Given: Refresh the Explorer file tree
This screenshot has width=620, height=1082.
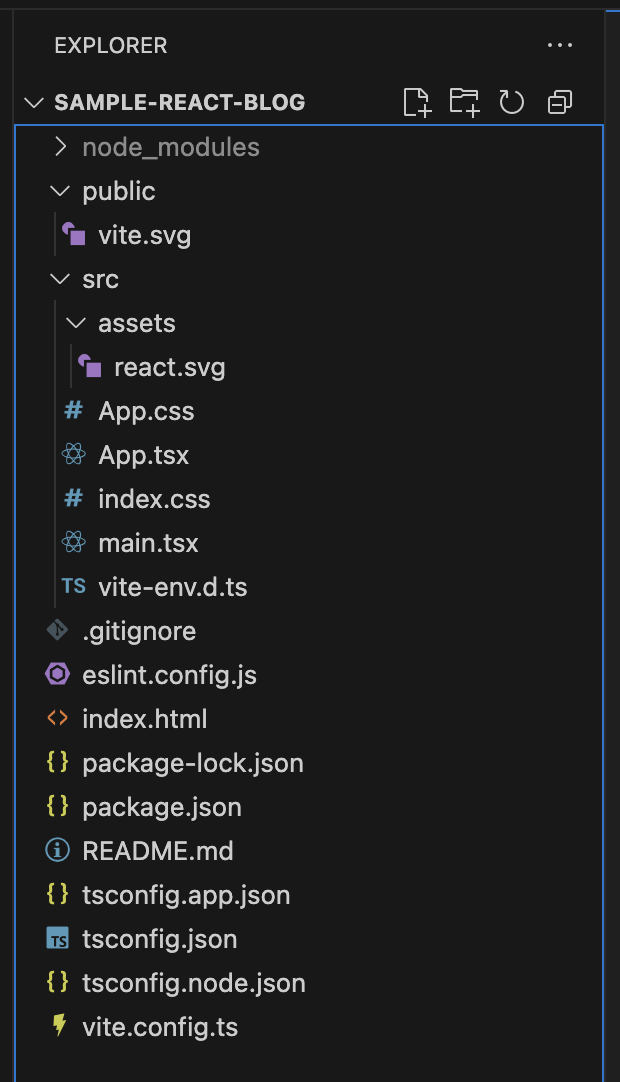Looking at the screenshot, I should click(511, 102).
